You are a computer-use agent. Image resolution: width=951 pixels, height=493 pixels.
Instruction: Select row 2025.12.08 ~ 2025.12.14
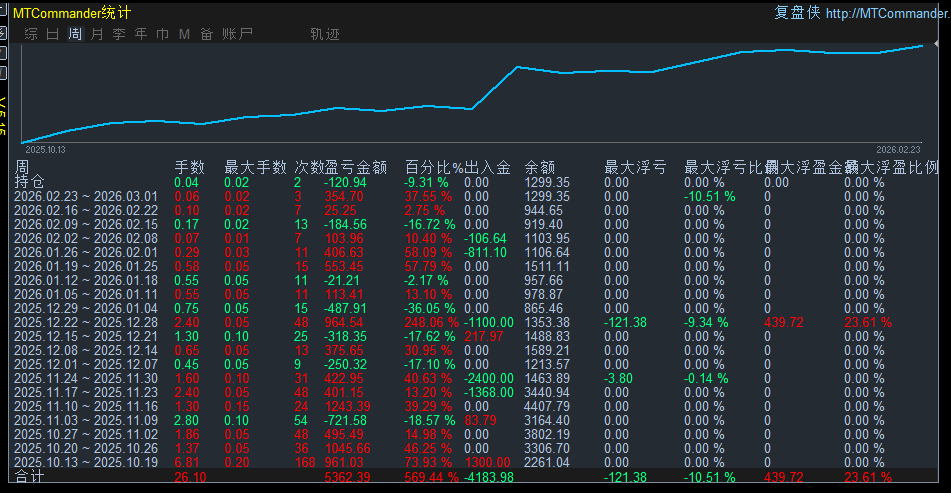click(x=86, y=350)
